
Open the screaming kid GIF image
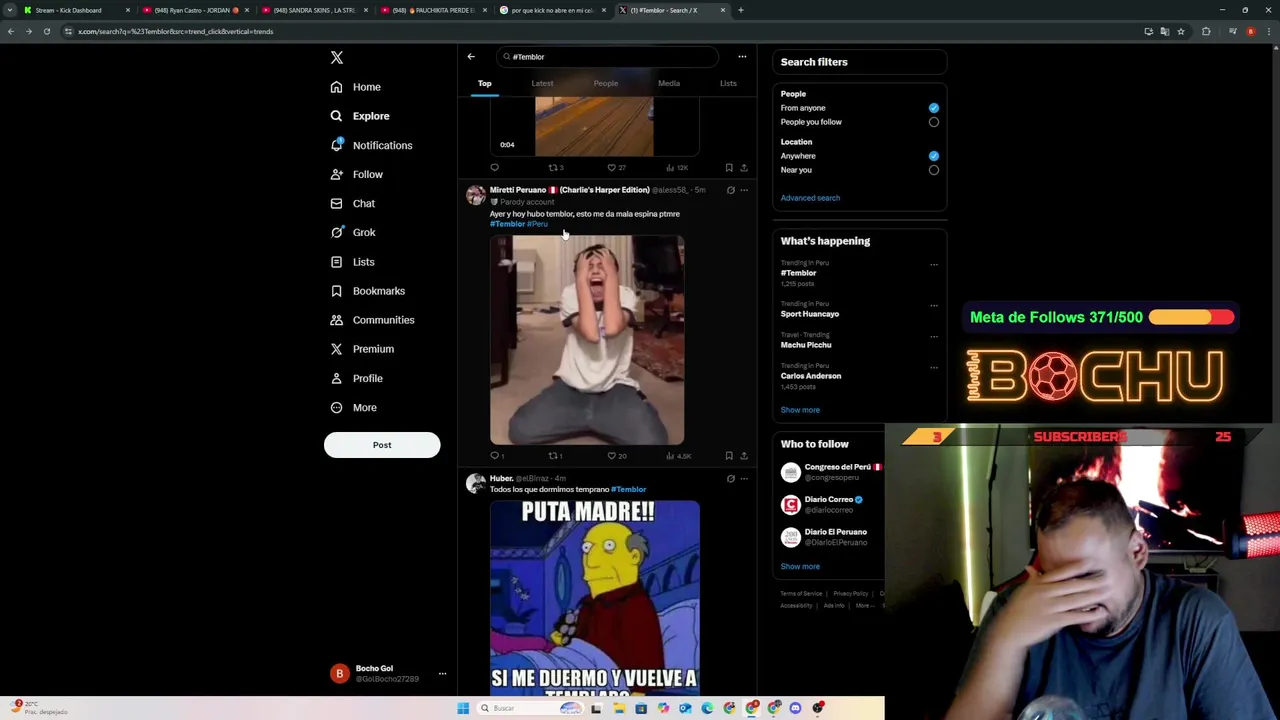tap(587, 340)
